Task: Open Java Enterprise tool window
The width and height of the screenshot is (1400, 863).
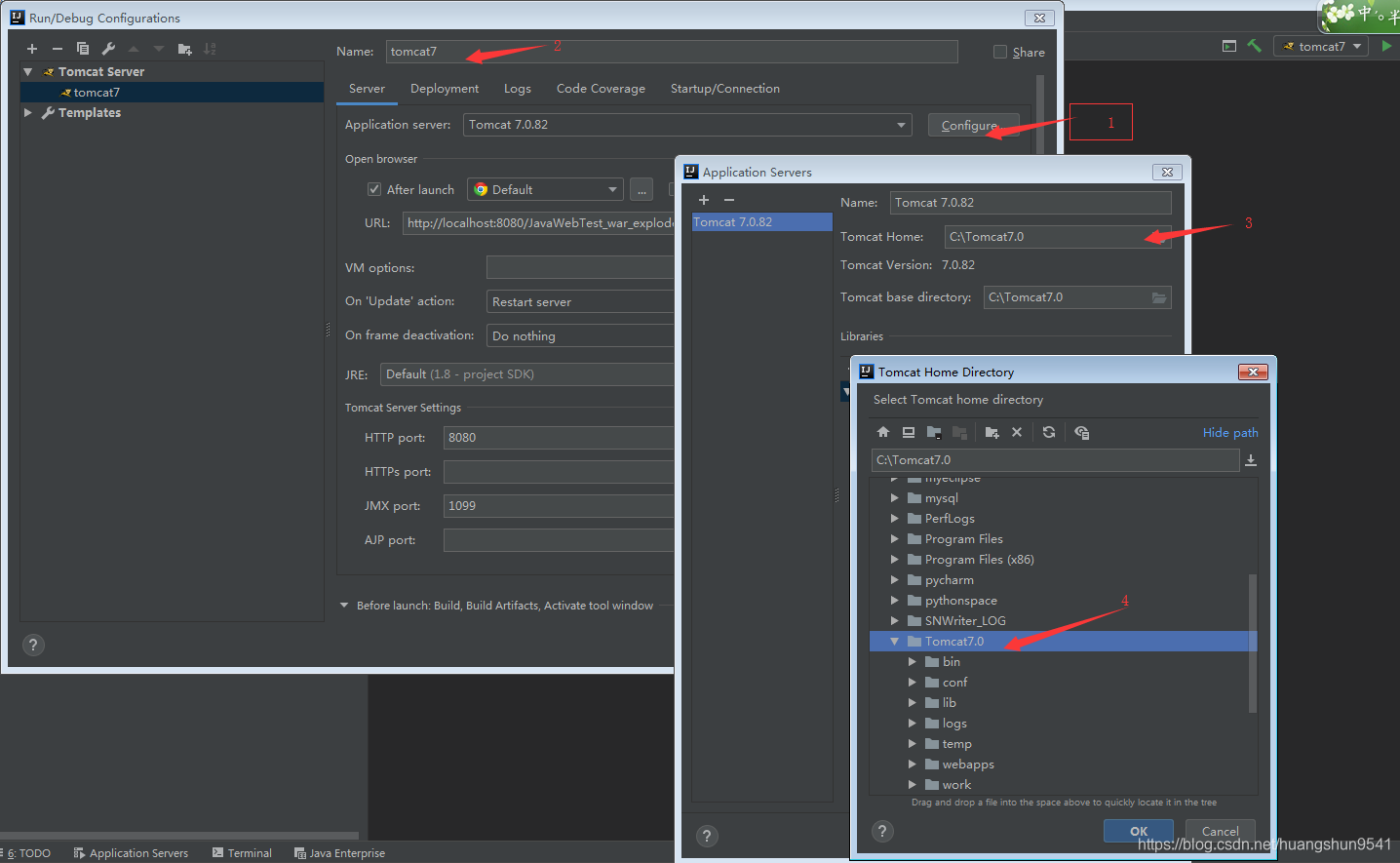Action: 339,853
